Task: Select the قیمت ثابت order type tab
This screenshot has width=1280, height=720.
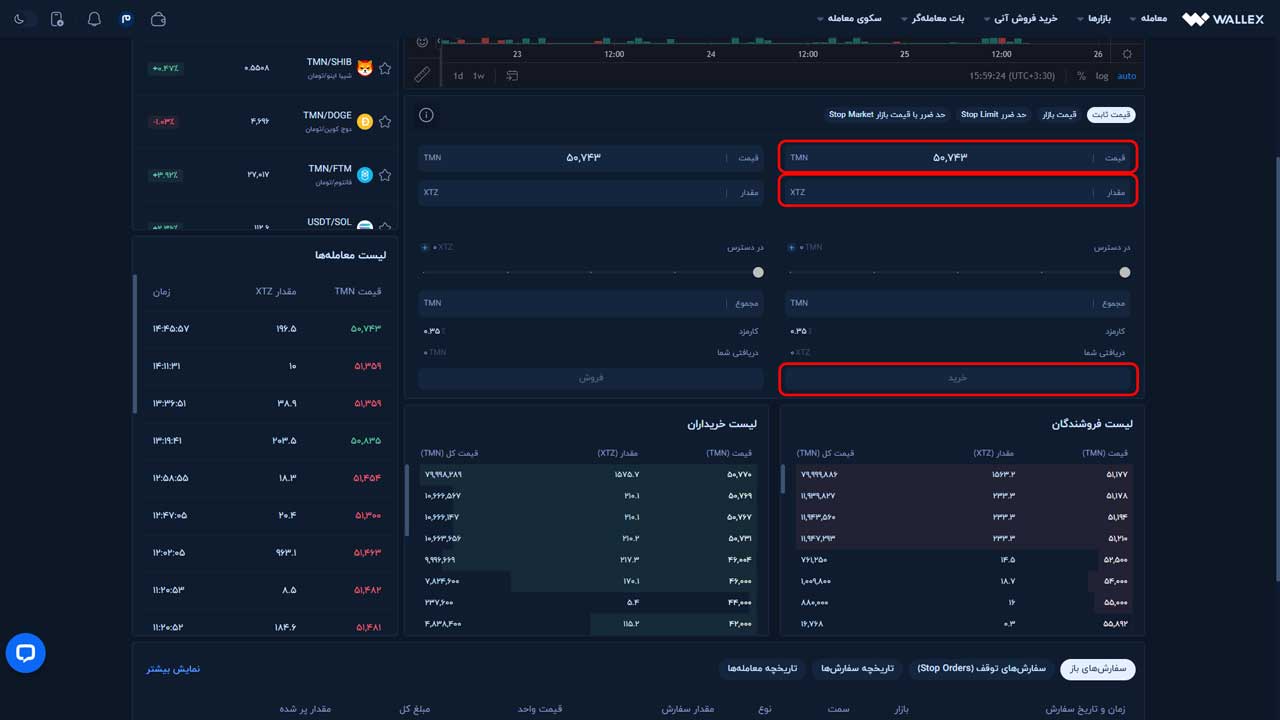Action: click(x=1111, y=115)
